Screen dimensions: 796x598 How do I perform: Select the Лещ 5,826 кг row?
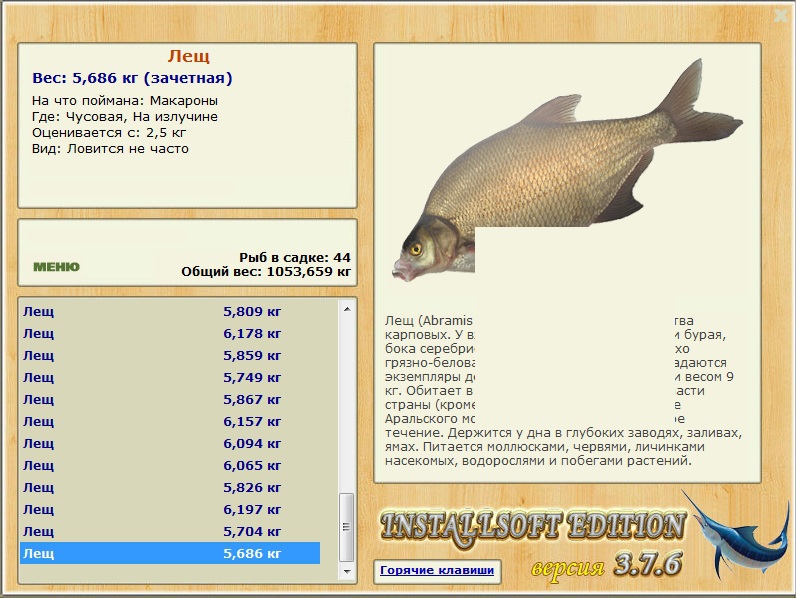pos(170,487)
